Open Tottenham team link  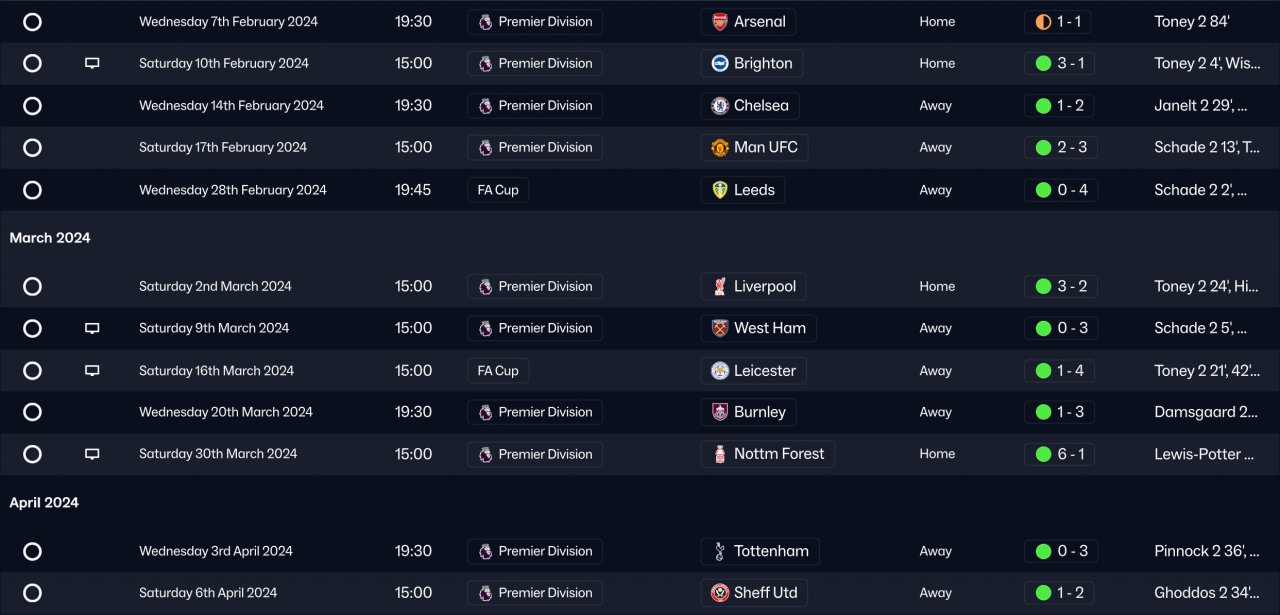click(x=771, y=551)
